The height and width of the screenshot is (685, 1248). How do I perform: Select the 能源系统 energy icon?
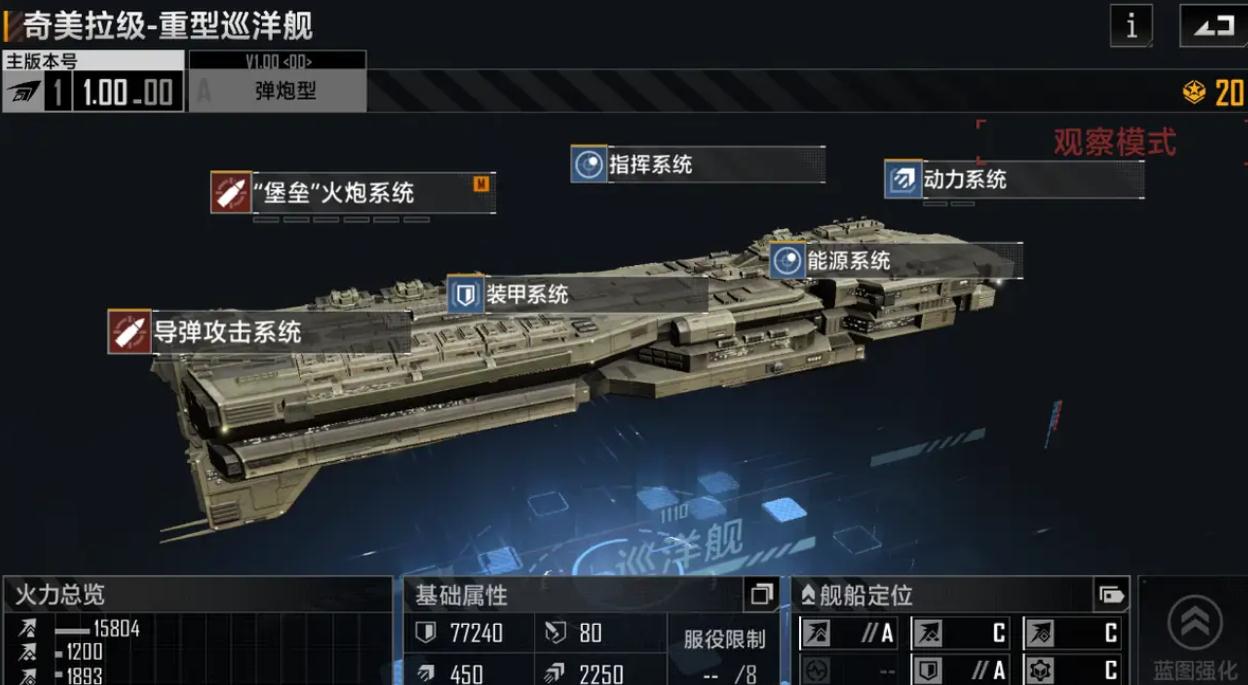788,261
